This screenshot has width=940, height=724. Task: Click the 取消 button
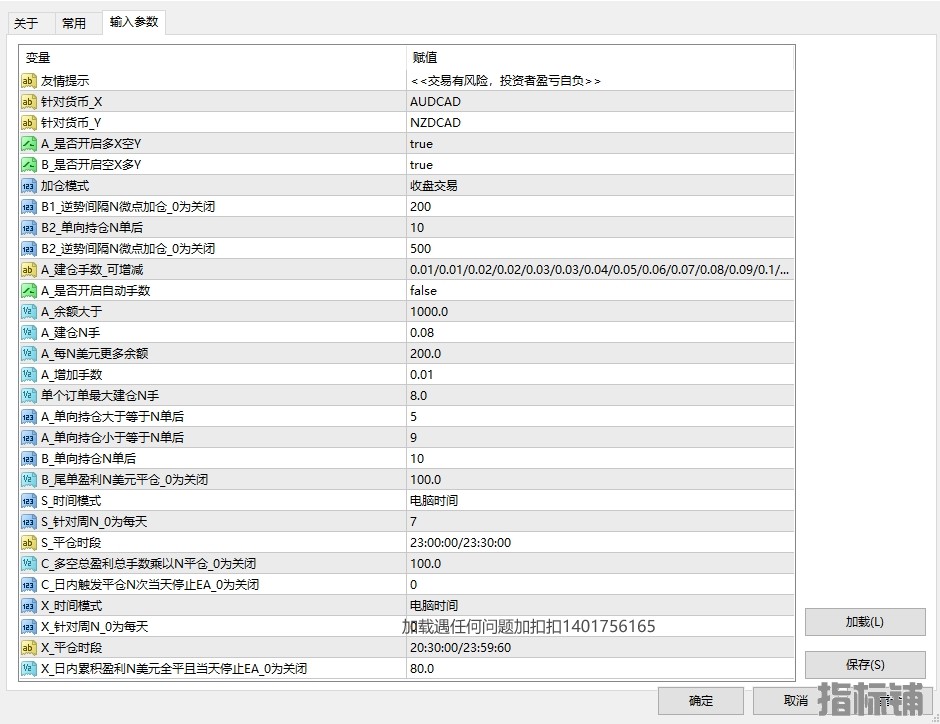click(796, 701)
